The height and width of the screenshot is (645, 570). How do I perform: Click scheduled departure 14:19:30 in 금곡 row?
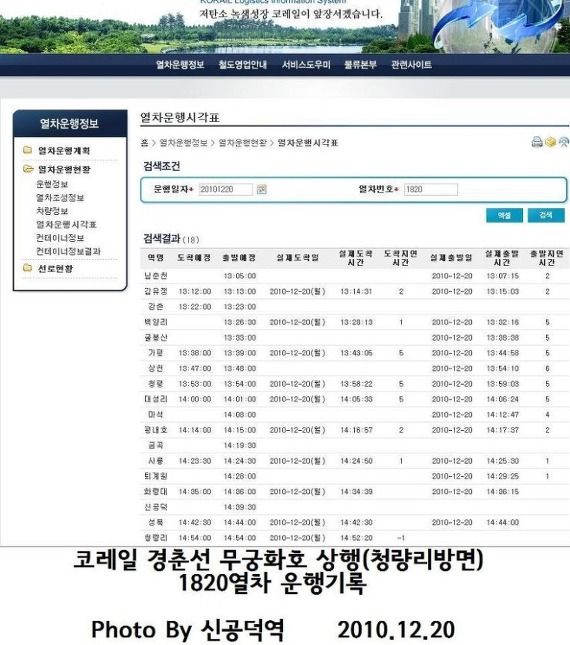coord(240,445)
